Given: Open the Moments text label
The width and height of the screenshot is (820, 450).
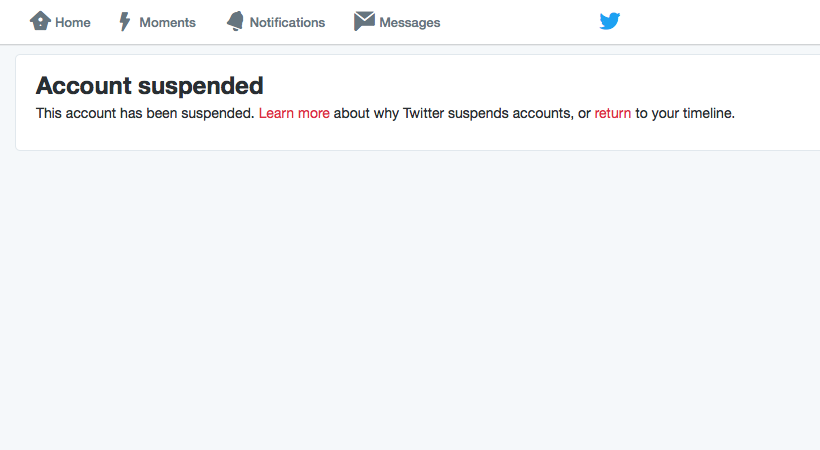Looking at the screenshot, I should (x=167, y=22).
